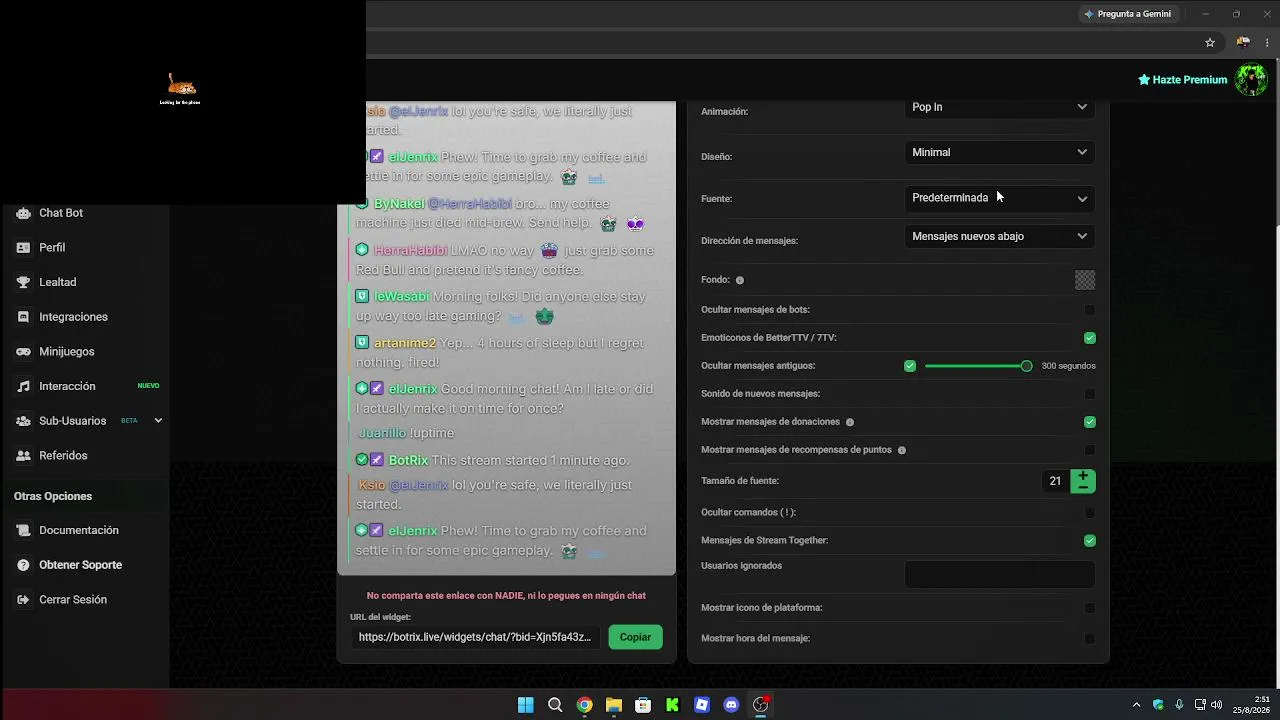
Task: Click the URL del widget text field
Action: point(475,637)
